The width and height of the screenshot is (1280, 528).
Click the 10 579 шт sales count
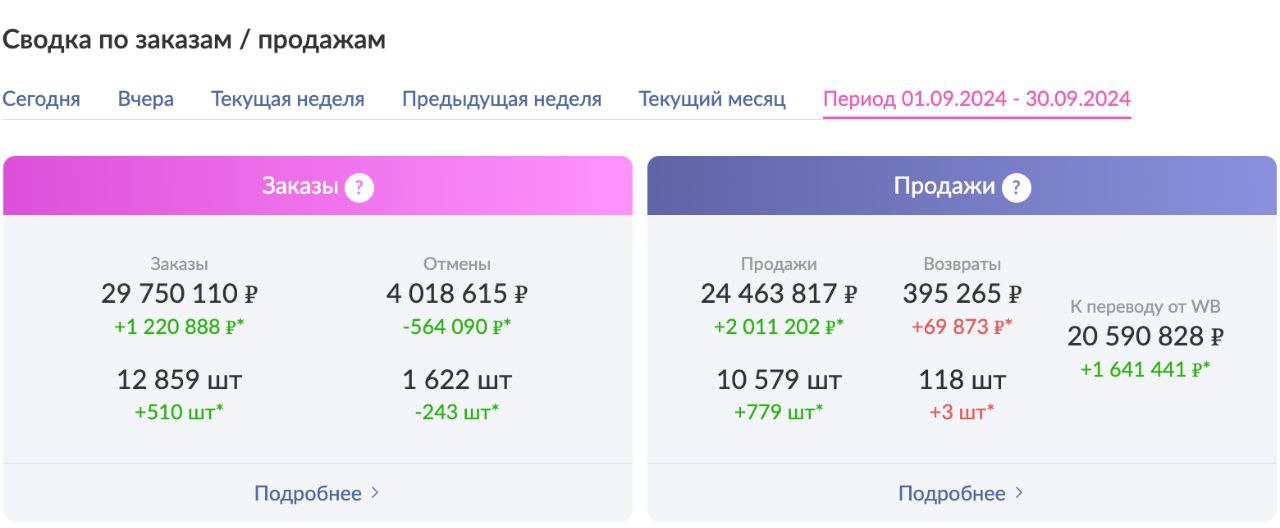point(779,380)
